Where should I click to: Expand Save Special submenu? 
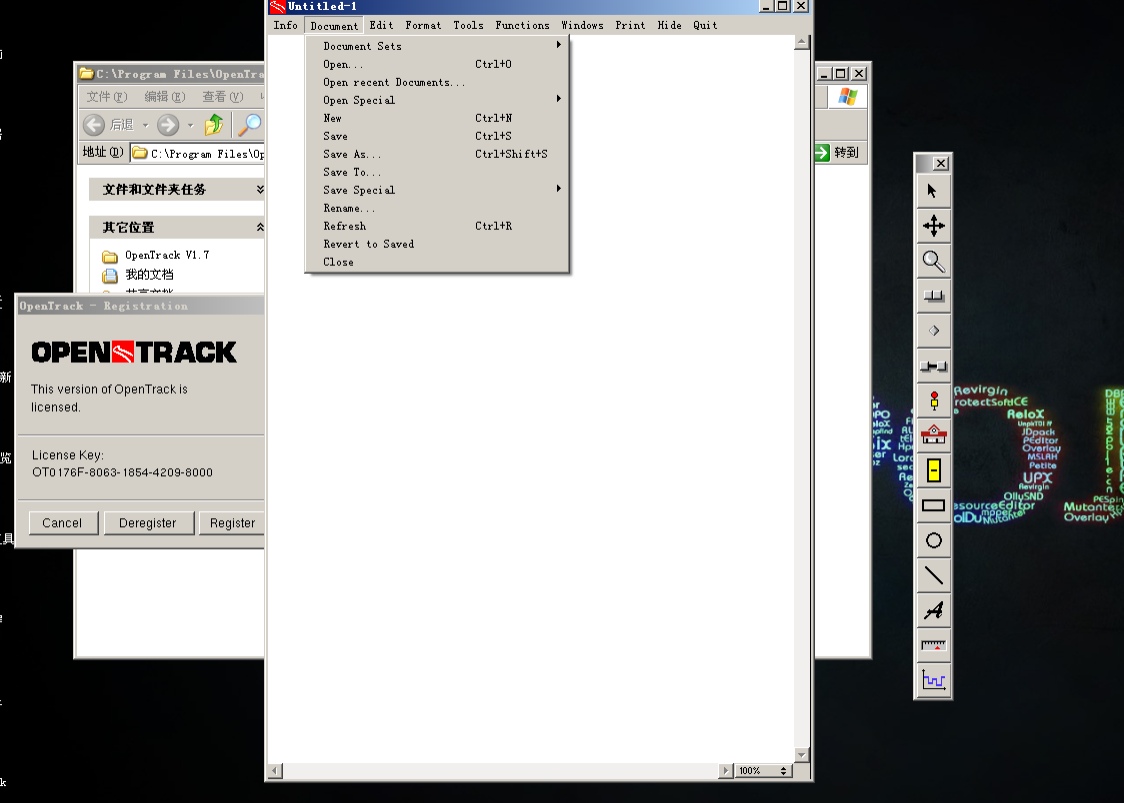437,190
